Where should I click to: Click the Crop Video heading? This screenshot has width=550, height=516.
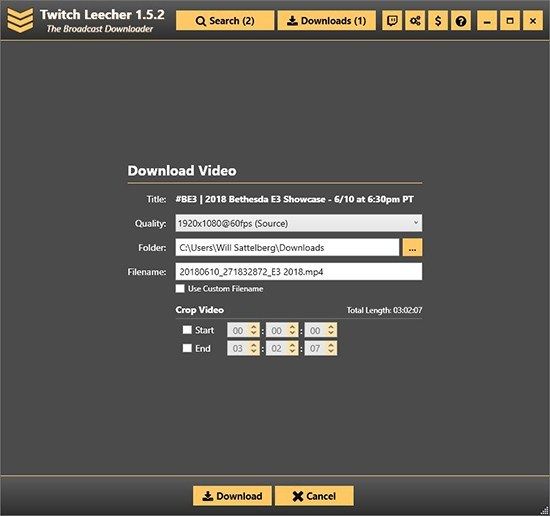coord(200,310)
